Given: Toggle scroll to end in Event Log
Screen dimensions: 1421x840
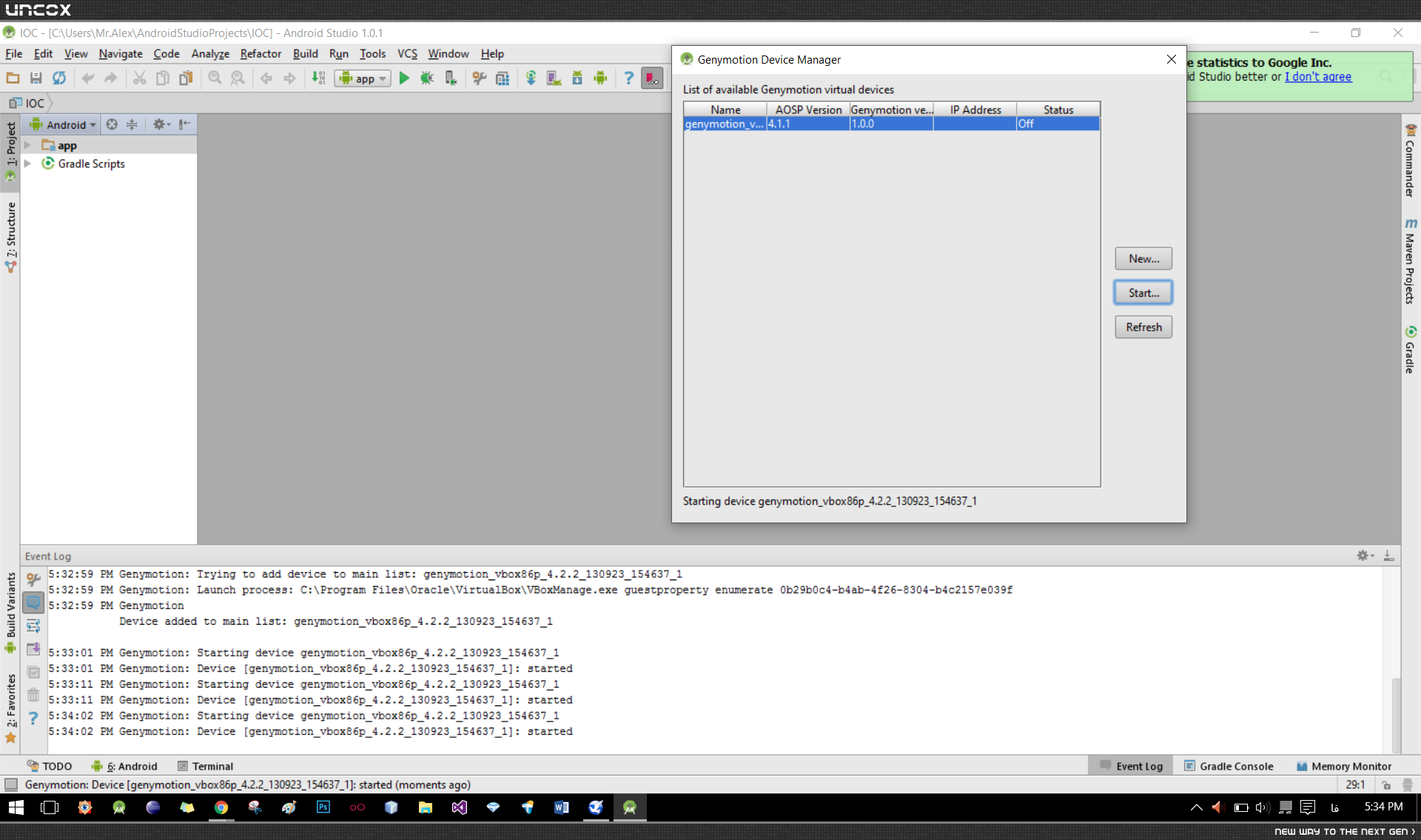Looking at the screenshot, I should (33, 649).
